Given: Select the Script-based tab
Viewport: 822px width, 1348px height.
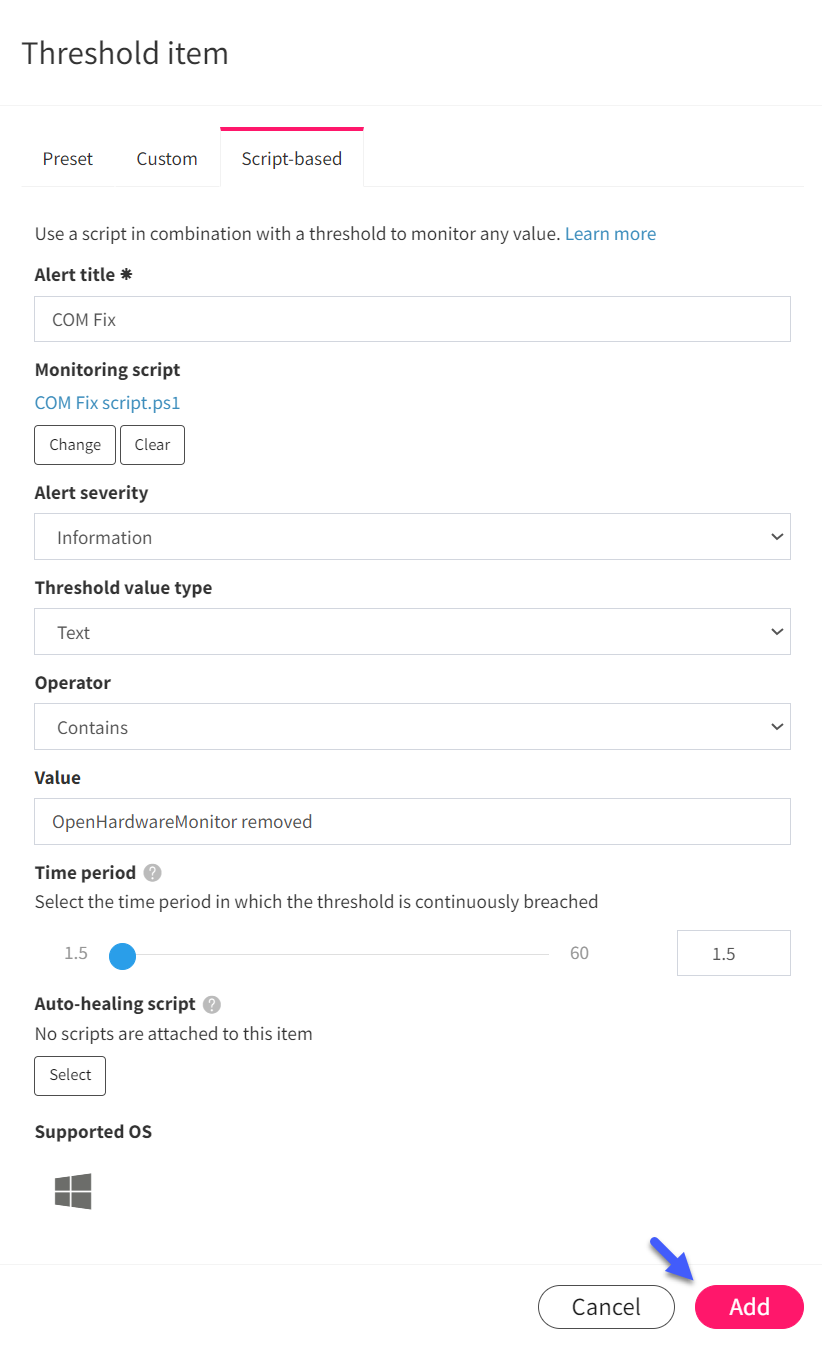Looking at the screenshot, I should [292, 158].
